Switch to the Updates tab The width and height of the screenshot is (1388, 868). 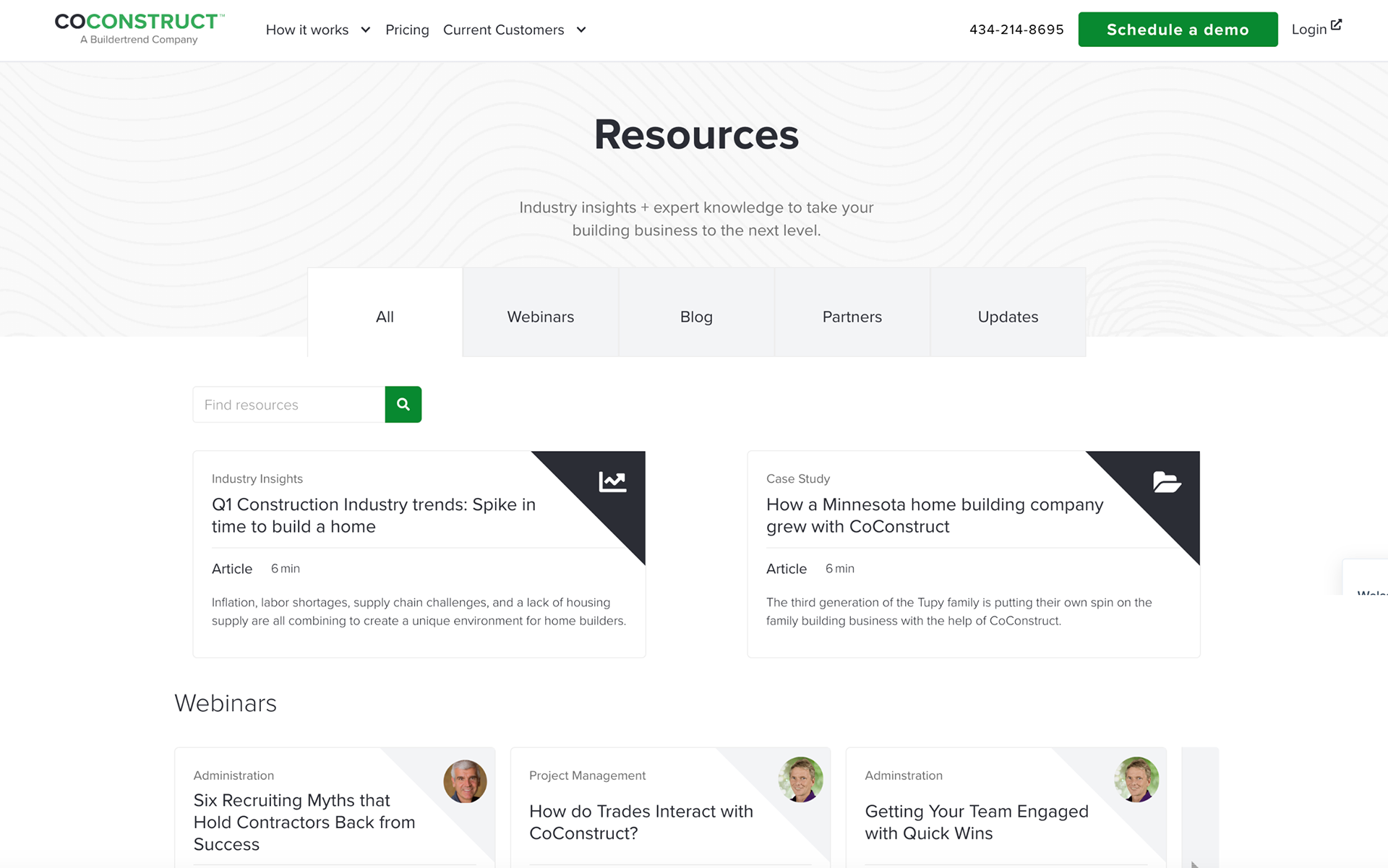[1008, 313]
